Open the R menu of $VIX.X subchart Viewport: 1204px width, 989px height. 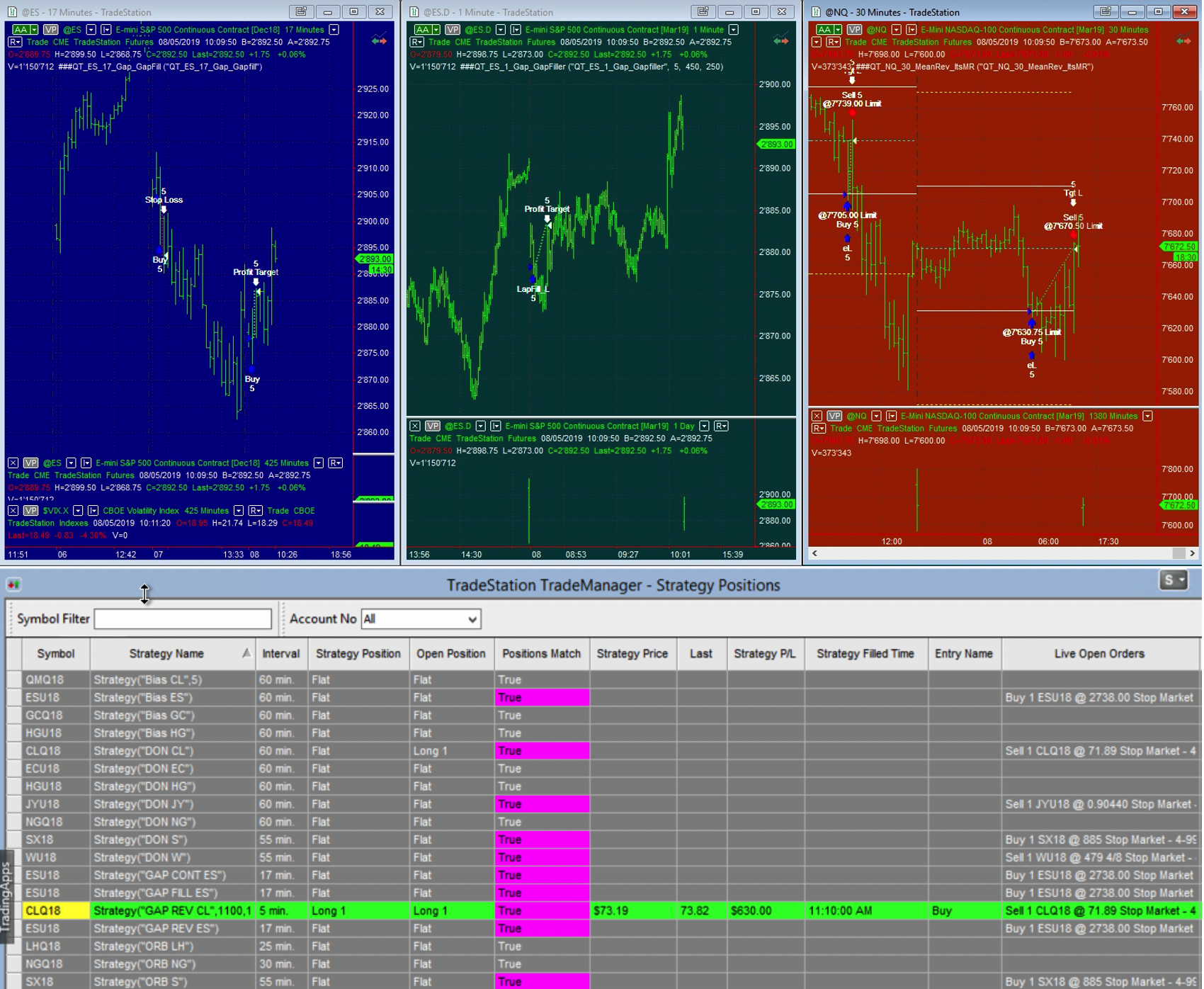coord(256,510)
